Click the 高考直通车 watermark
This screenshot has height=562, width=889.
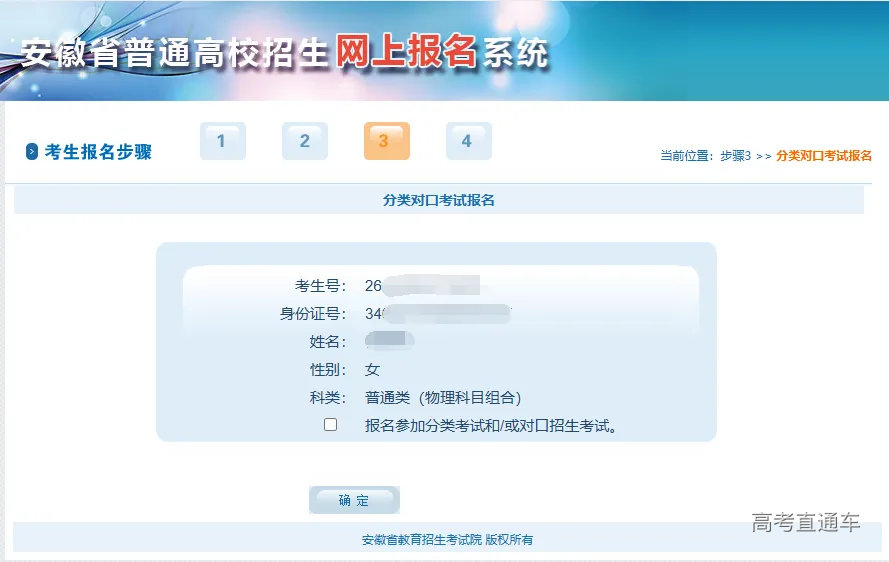click(806, 522)
